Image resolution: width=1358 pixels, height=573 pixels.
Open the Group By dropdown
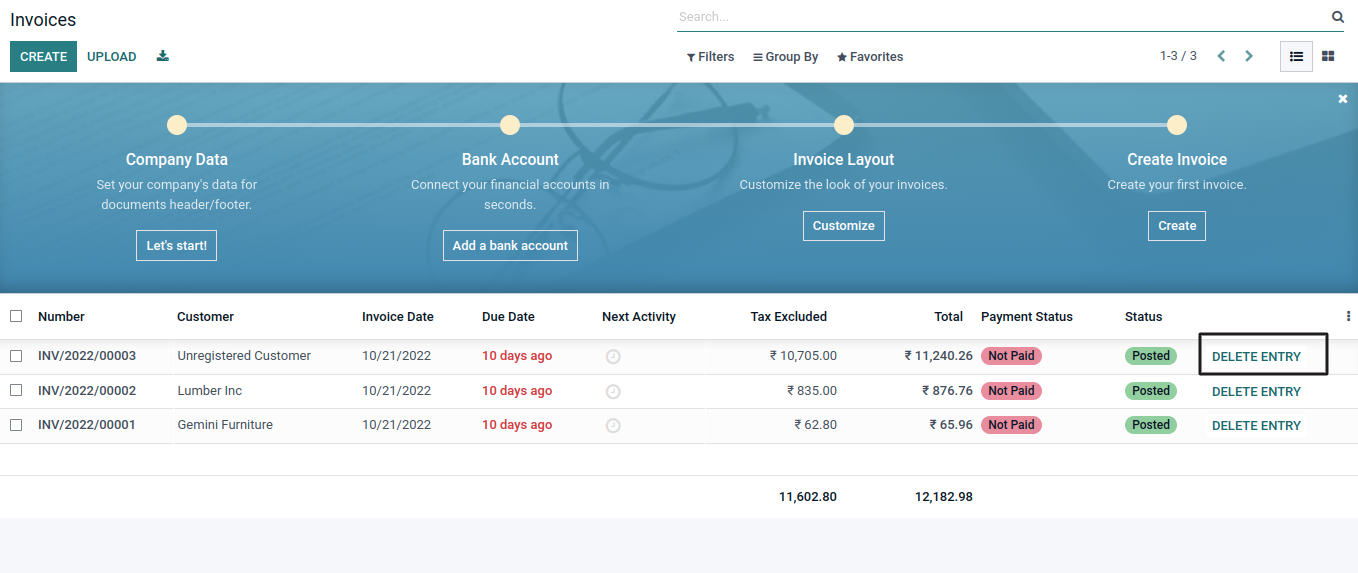click(785, 57)
